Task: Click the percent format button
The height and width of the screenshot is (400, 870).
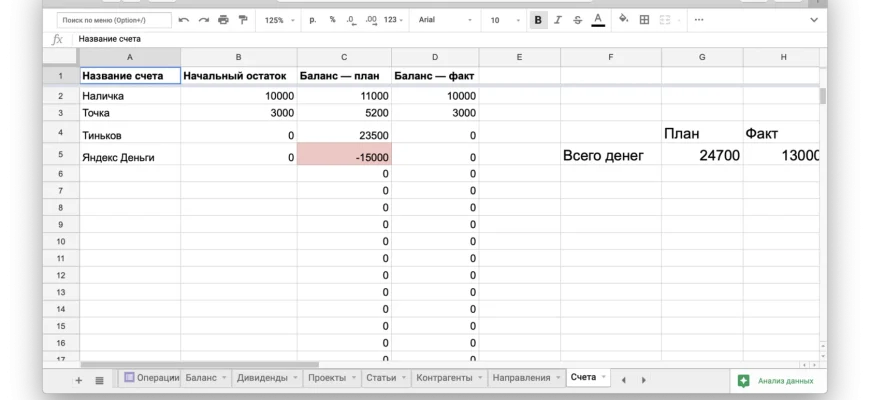Action: click(x=332, y=20)
